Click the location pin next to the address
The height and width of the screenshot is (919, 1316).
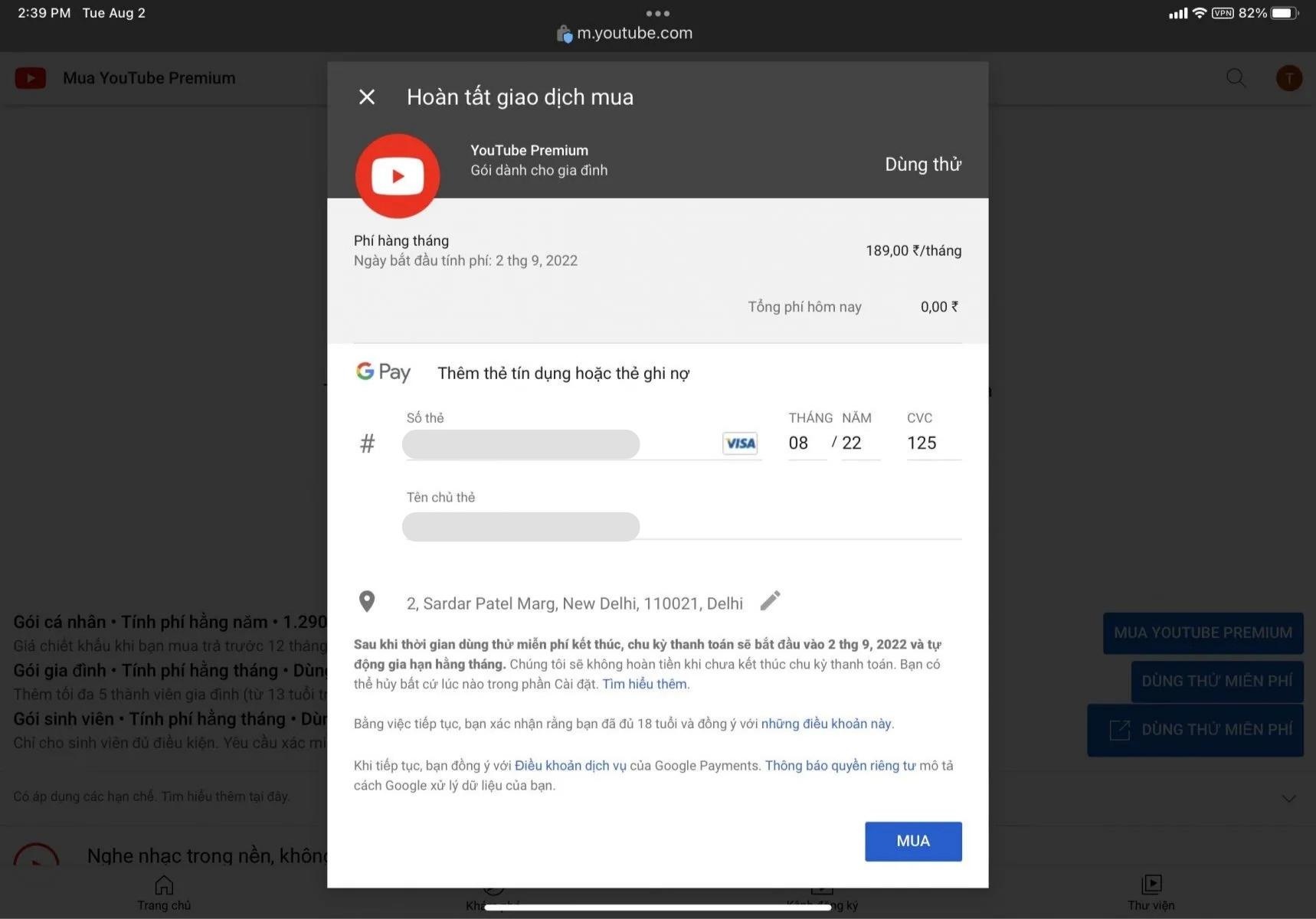367,602
